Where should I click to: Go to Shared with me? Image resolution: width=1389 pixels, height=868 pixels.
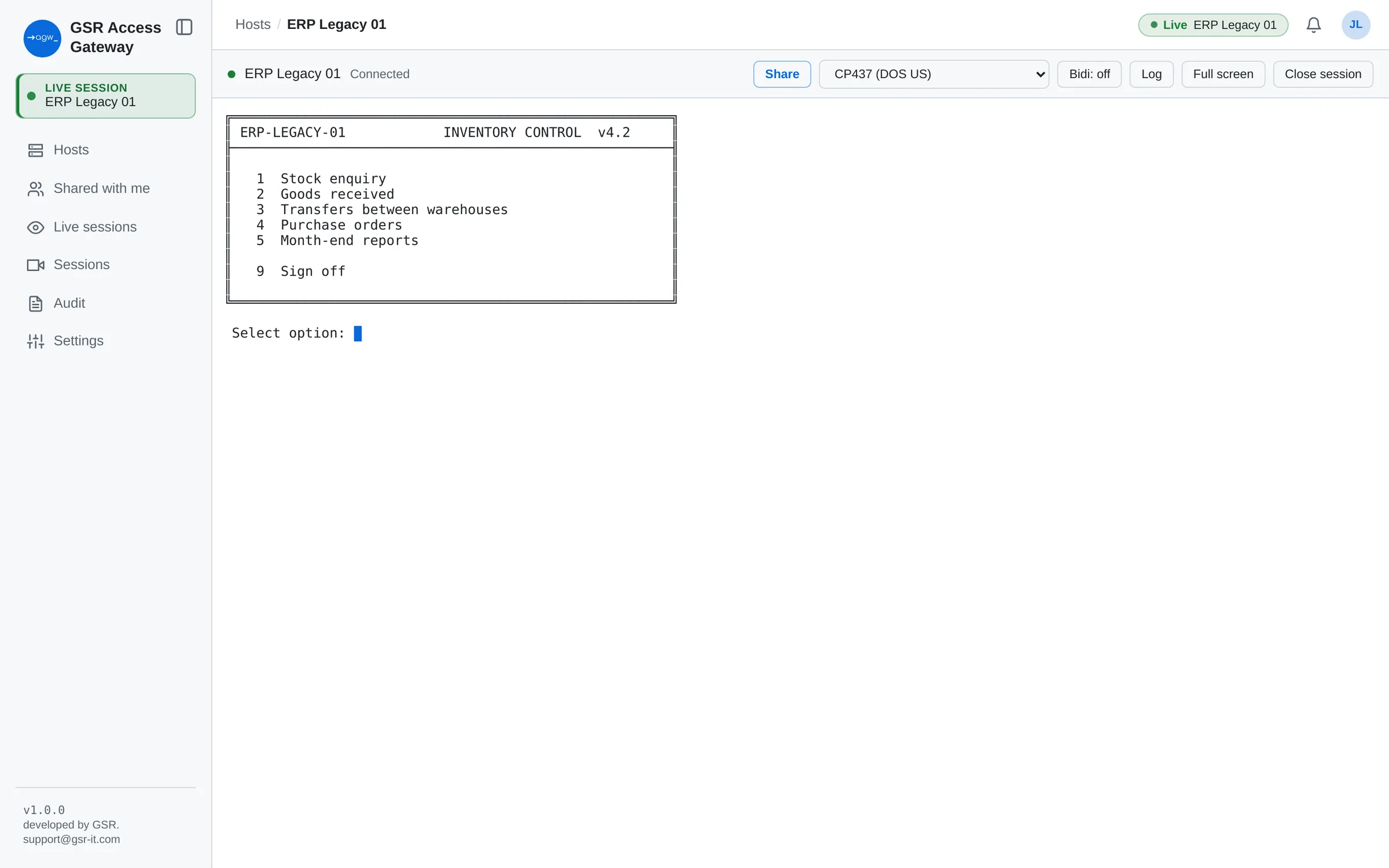point(105,189)
